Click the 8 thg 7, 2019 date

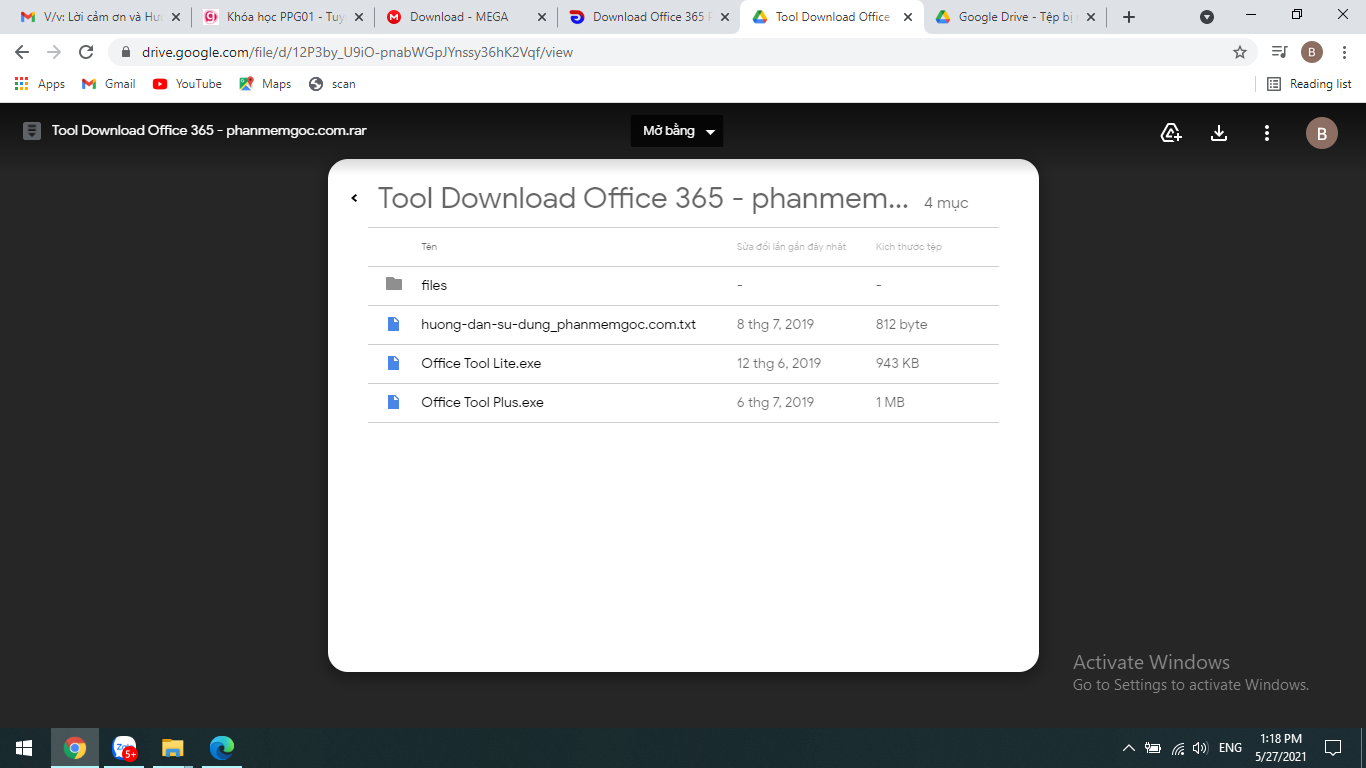(775, 324)
